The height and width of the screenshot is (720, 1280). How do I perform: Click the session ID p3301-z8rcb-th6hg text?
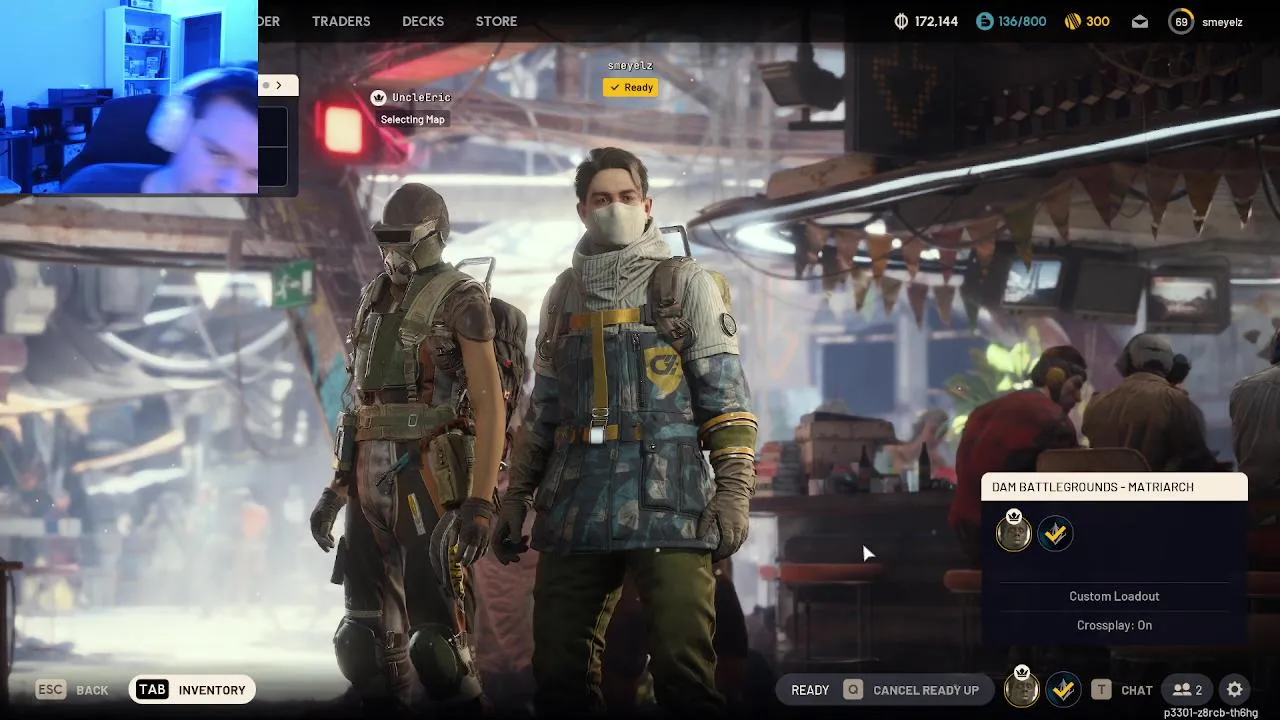click(1211, 713)
